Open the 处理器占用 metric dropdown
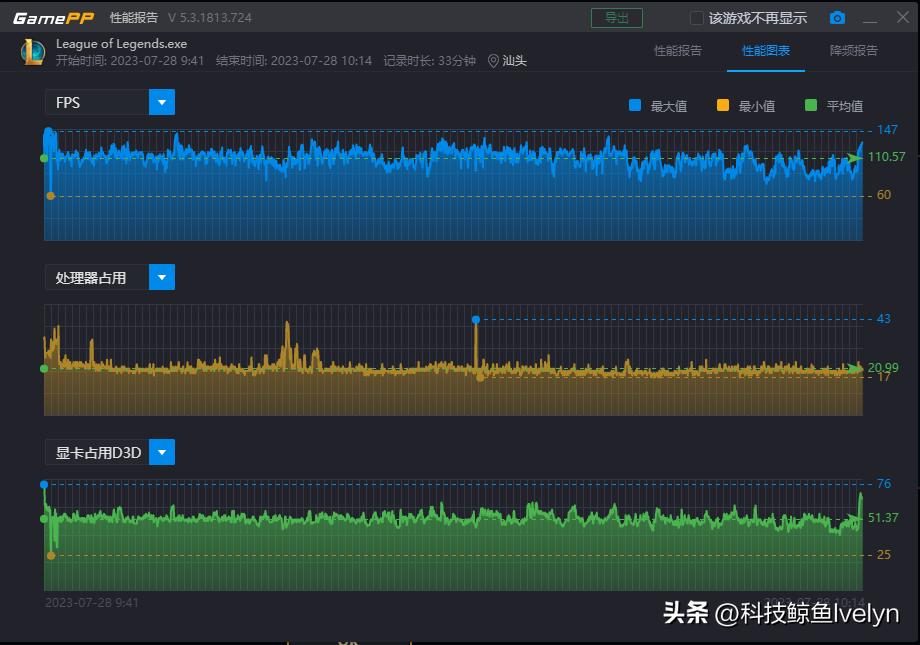The width and height of the screenshot is (920, 645). [x=162, y=277]
